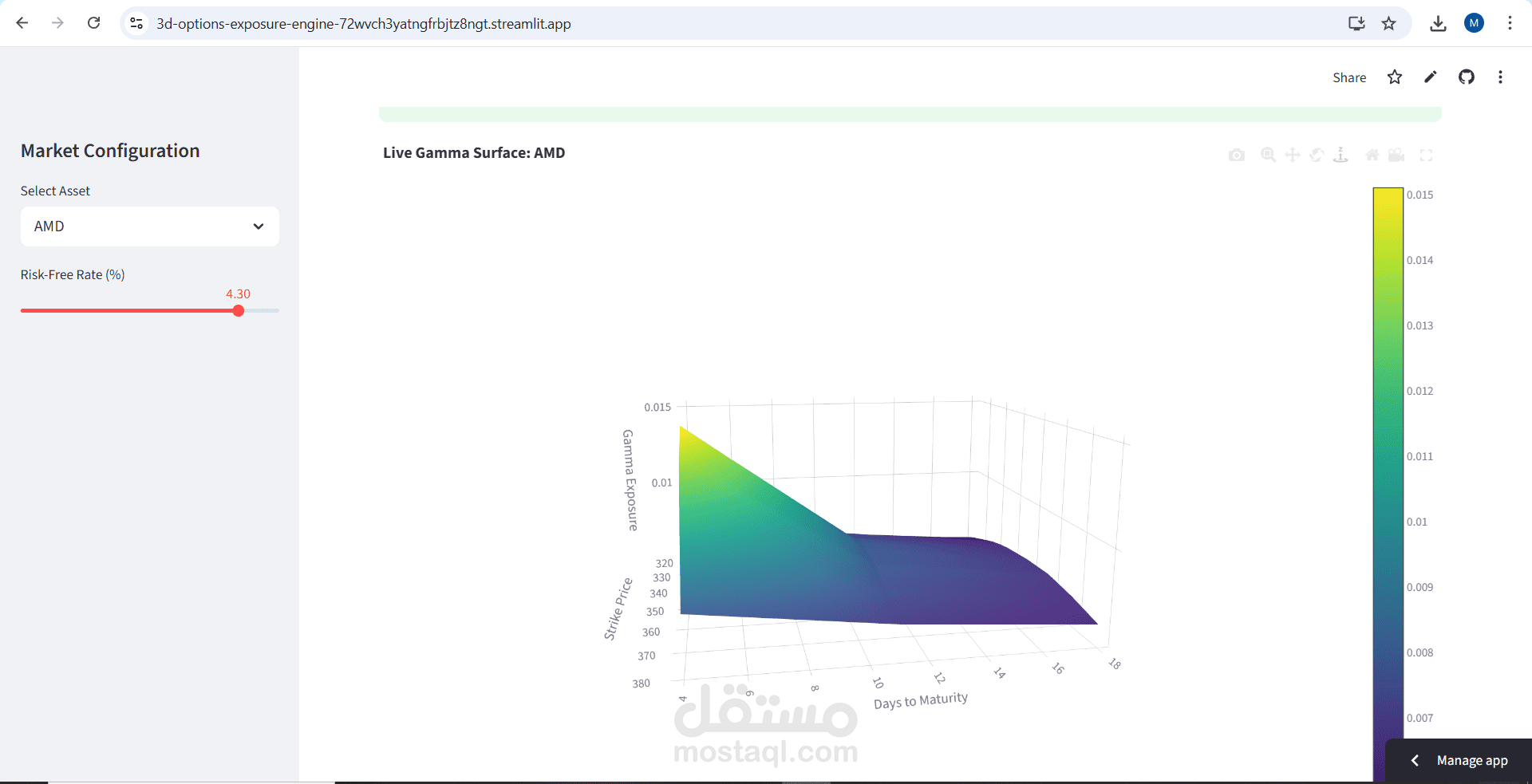Click the 380 strike price tick
Viewport: 1532px width, 784px height.
[x=642, y=684]
